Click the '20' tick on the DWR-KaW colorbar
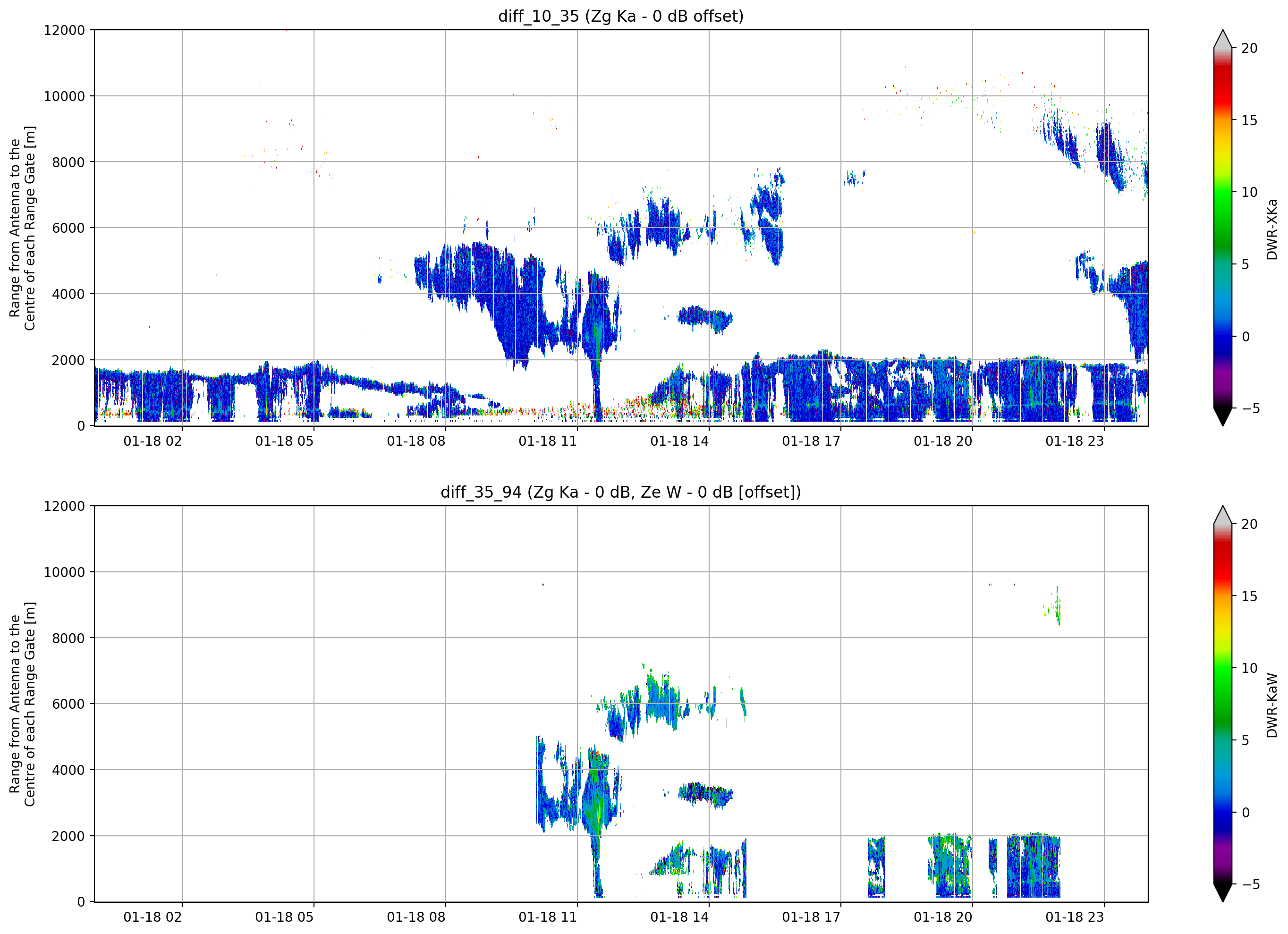This screenshot has height=934, width=1288. click(1249, 525)
